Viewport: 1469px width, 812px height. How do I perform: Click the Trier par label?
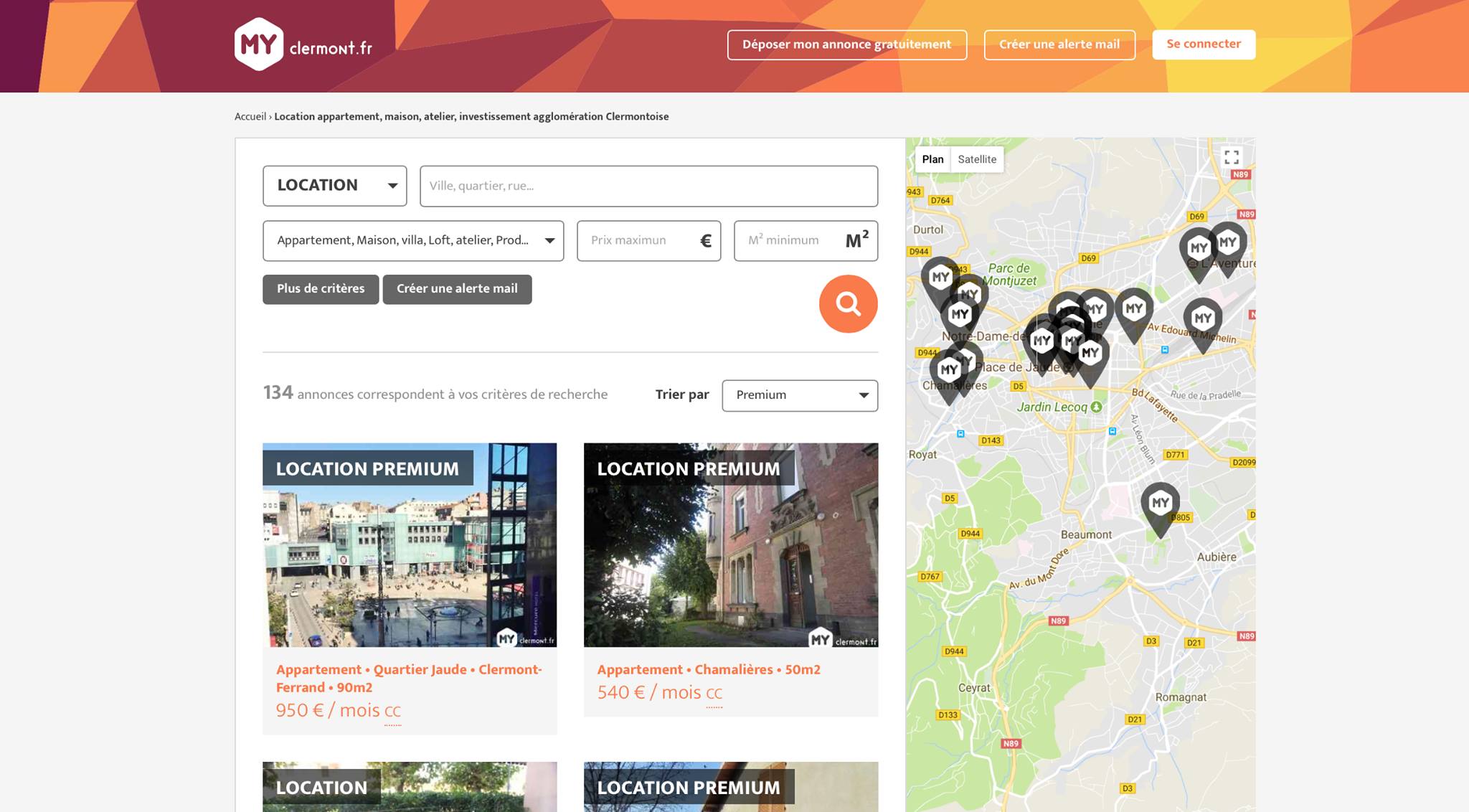682,395
